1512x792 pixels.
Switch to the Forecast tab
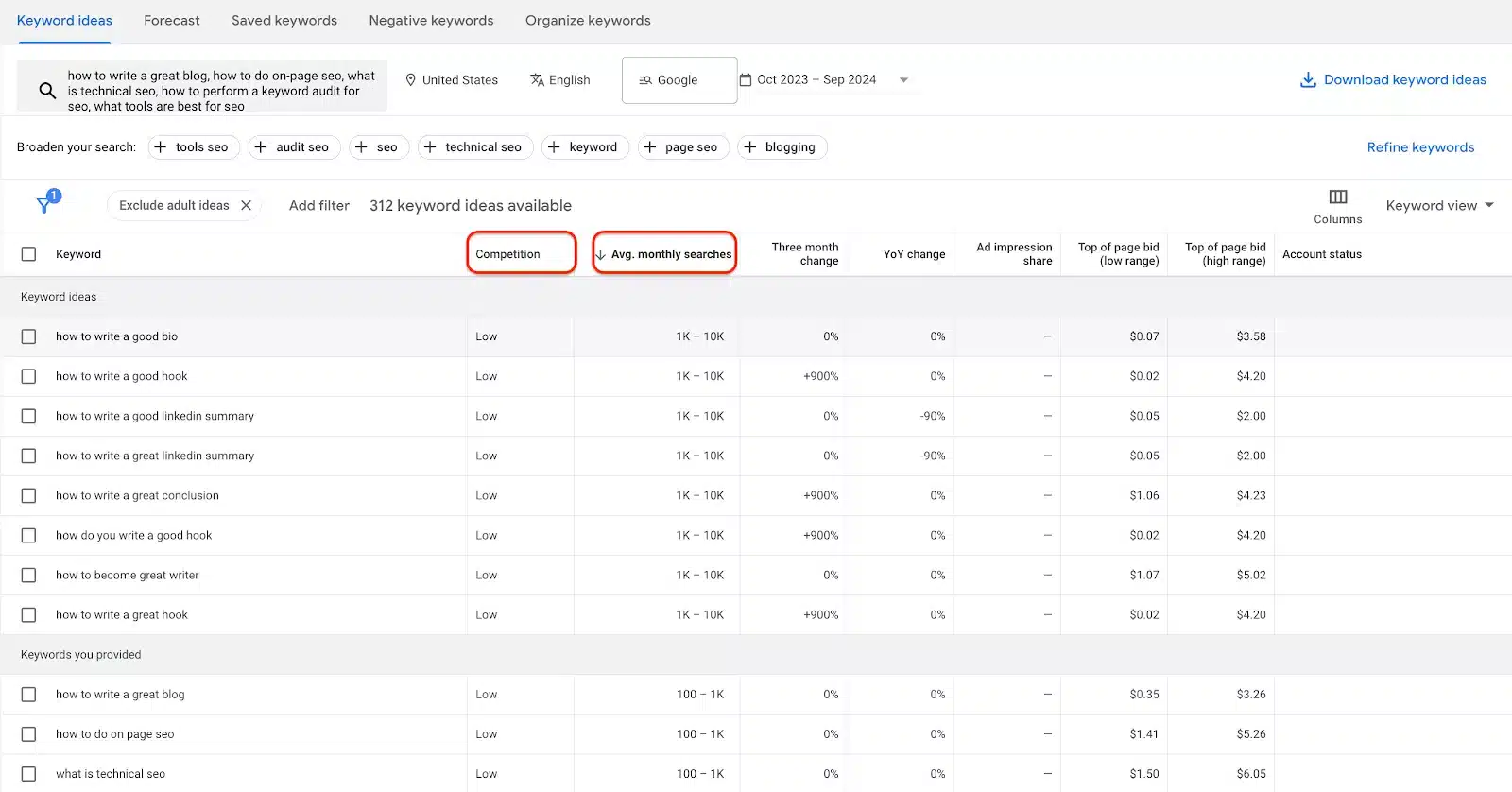[172, 21]
